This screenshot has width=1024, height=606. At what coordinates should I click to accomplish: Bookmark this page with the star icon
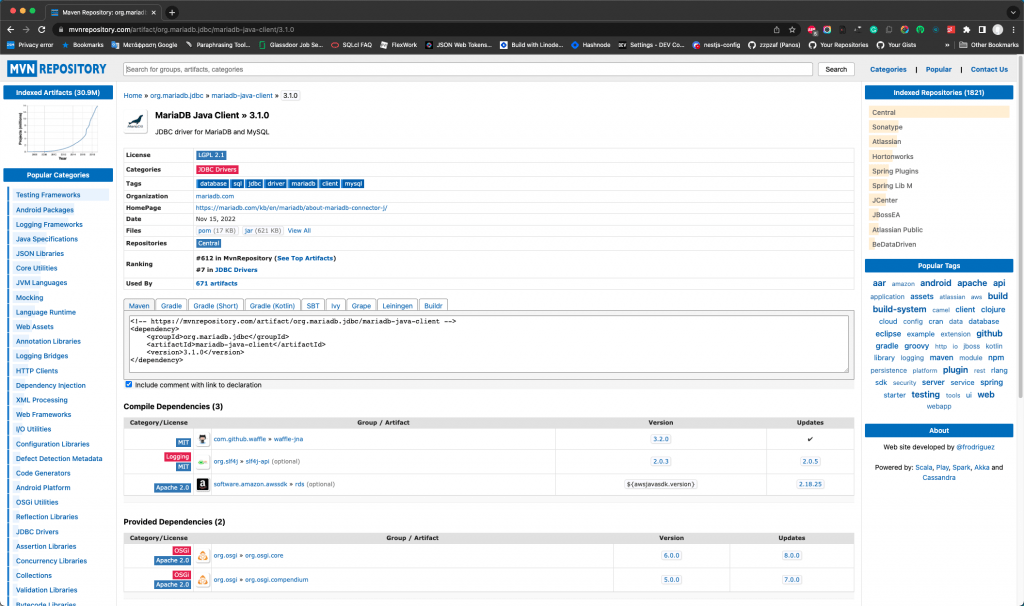pyautogui.click(x=792, y=29)
